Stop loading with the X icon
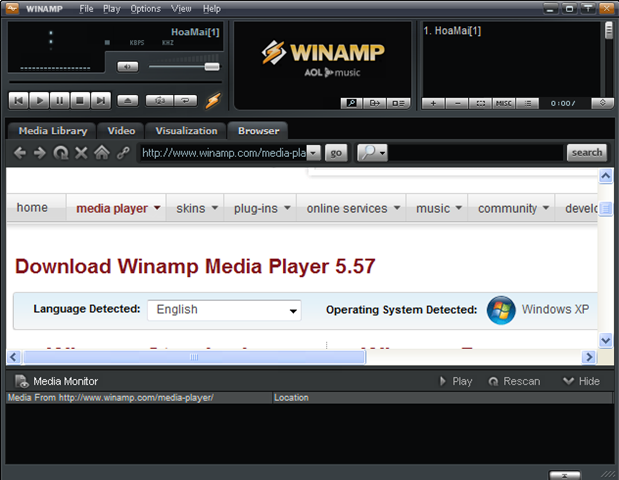619x480 pixels. point(81,153)
